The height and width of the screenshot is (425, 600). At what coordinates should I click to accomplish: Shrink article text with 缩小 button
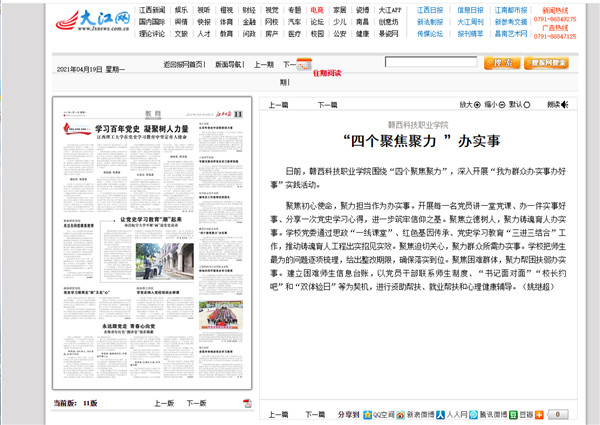point(495,104)
